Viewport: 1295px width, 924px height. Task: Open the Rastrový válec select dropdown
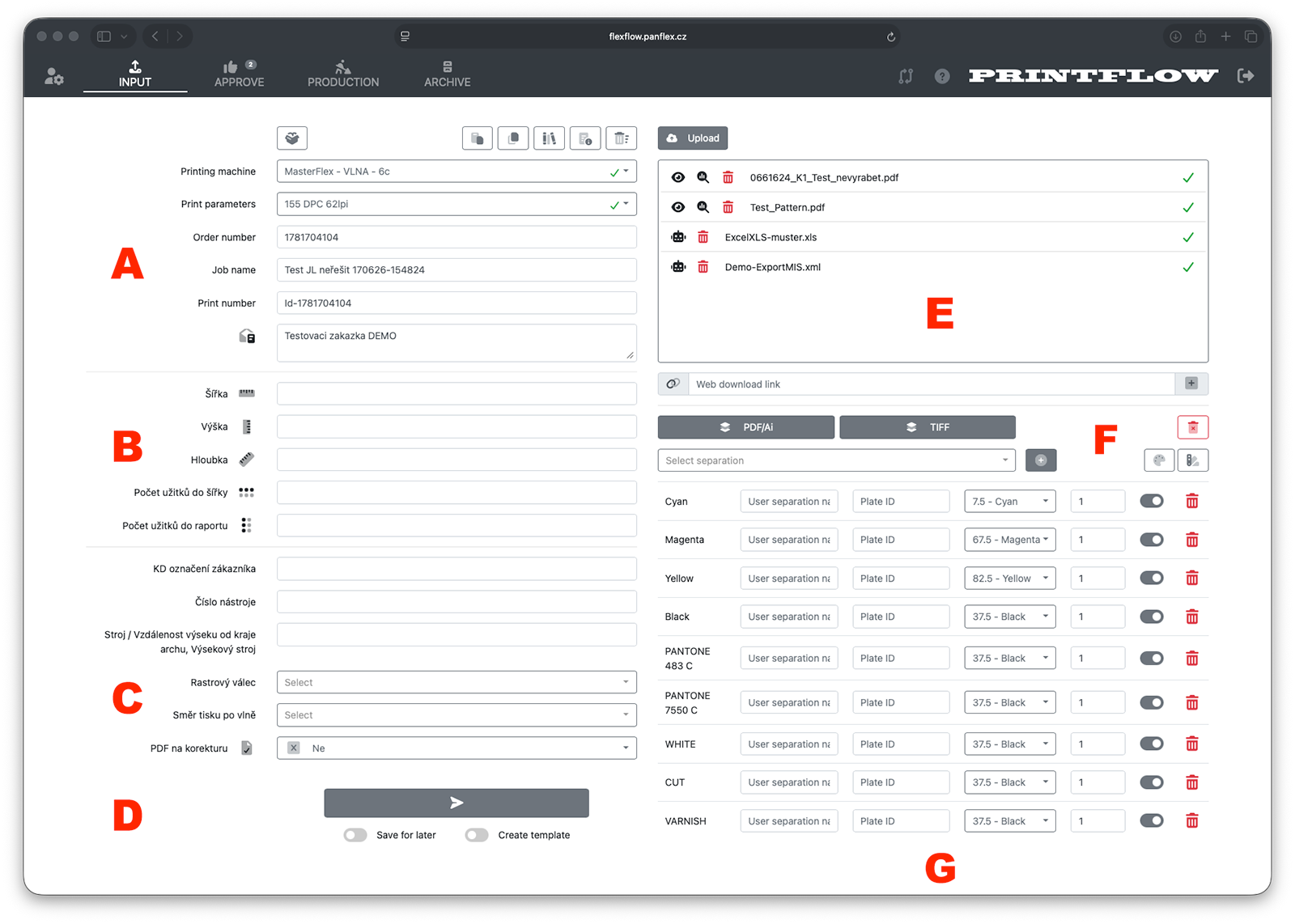click(456, 682)
